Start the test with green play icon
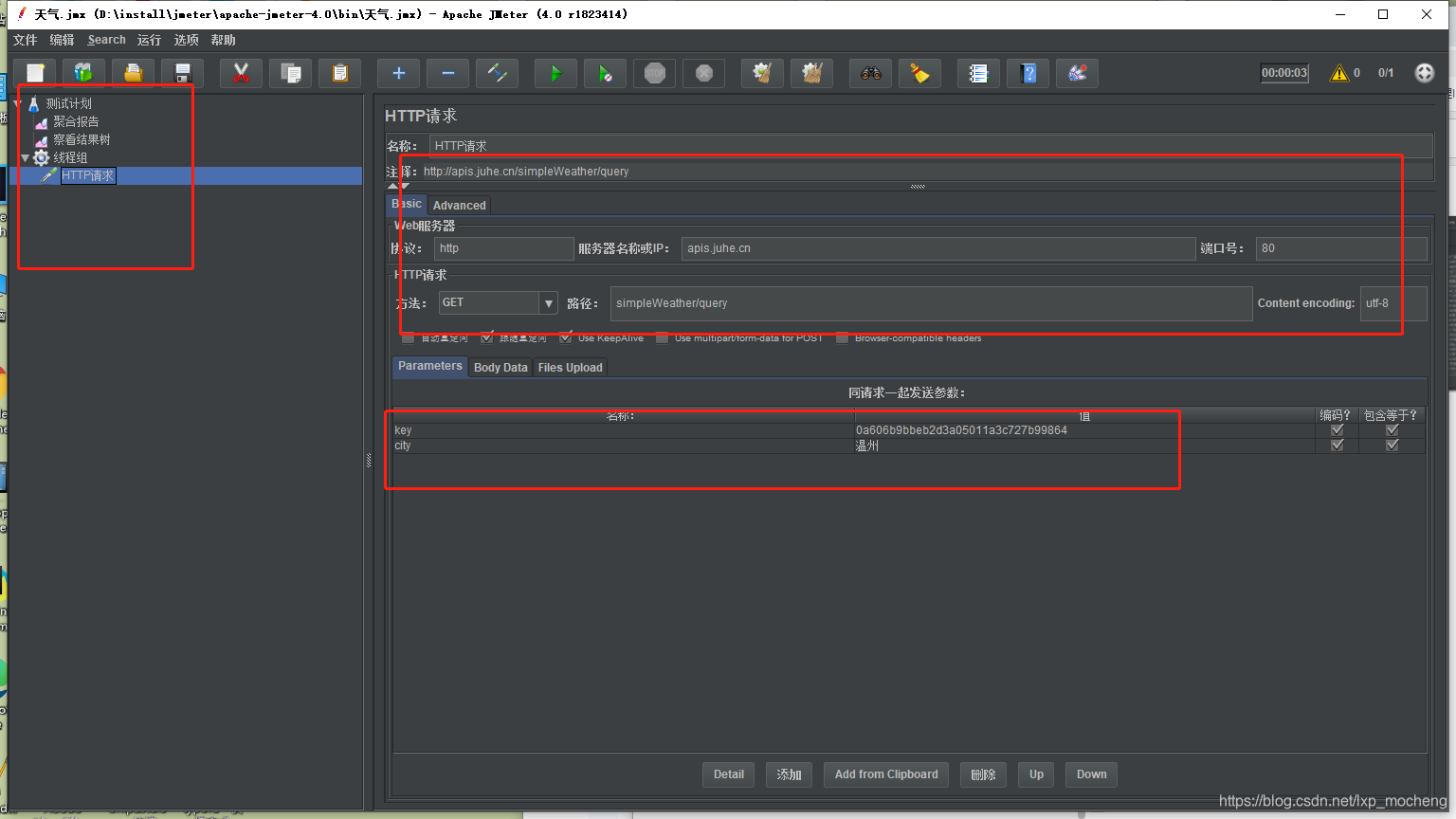Screen dimensions: 1456x819 tap(555, 73)
